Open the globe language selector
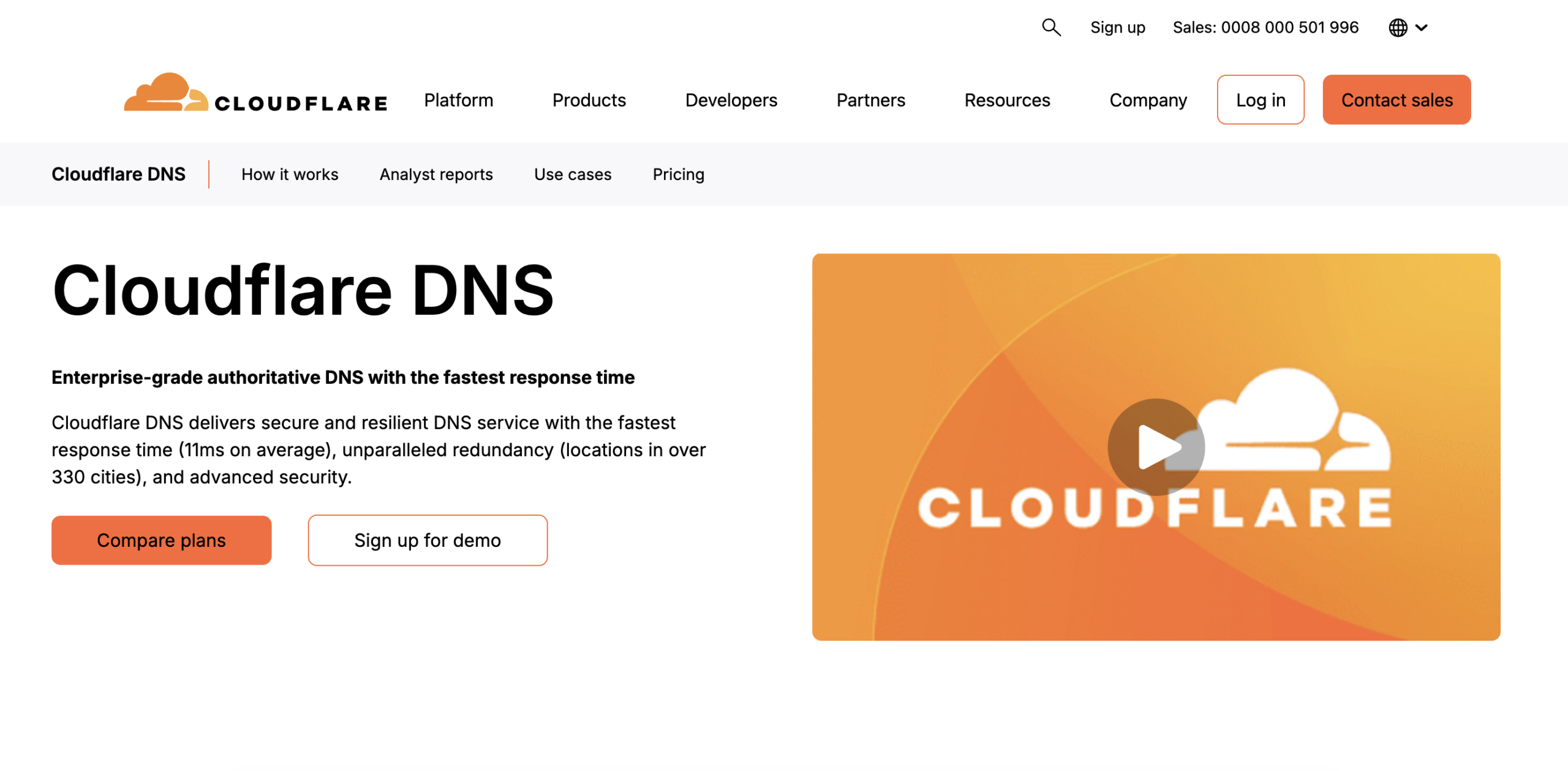Viewport: 1568px width, 771px height. point(1398,28)
